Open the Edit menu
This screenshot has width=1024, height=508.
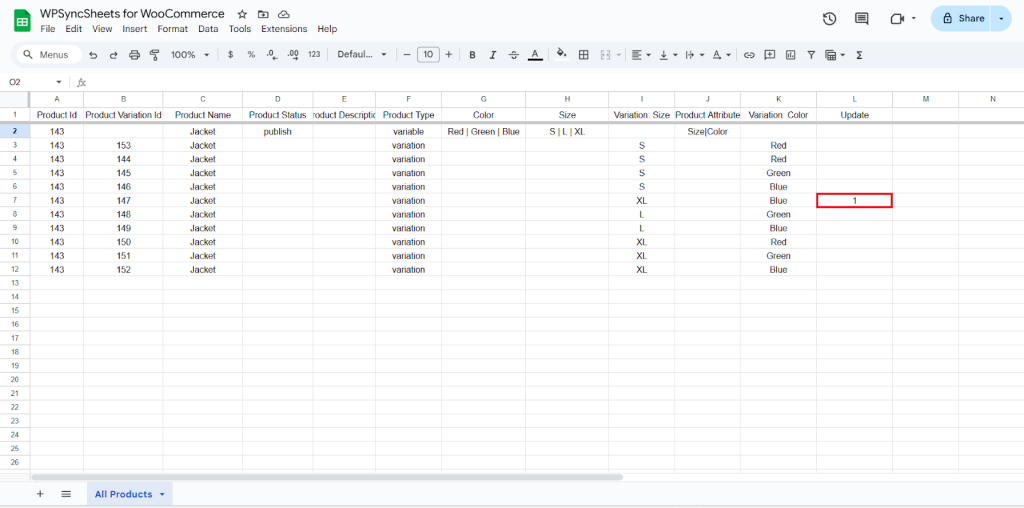click(74, 29)
